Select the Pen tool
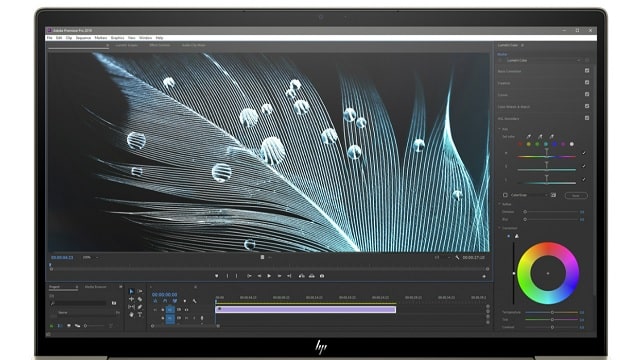 [x=140, y=307]
